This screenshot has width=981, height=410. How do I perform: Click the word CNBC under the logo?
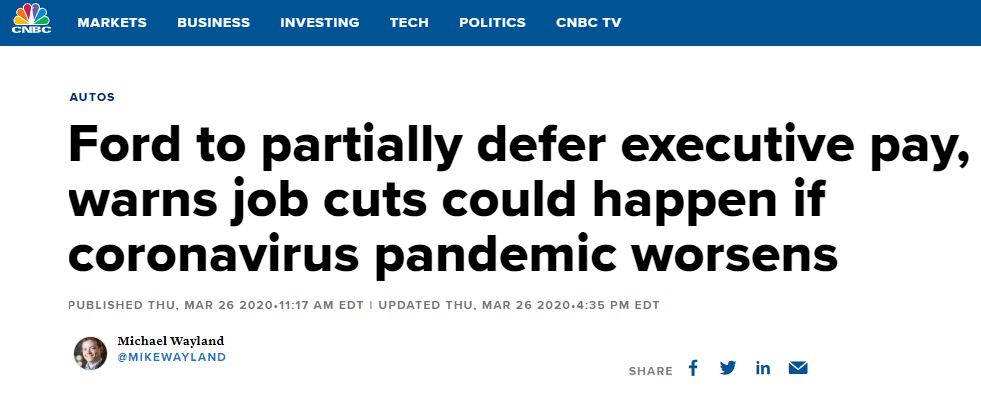[x=31, y=29]
